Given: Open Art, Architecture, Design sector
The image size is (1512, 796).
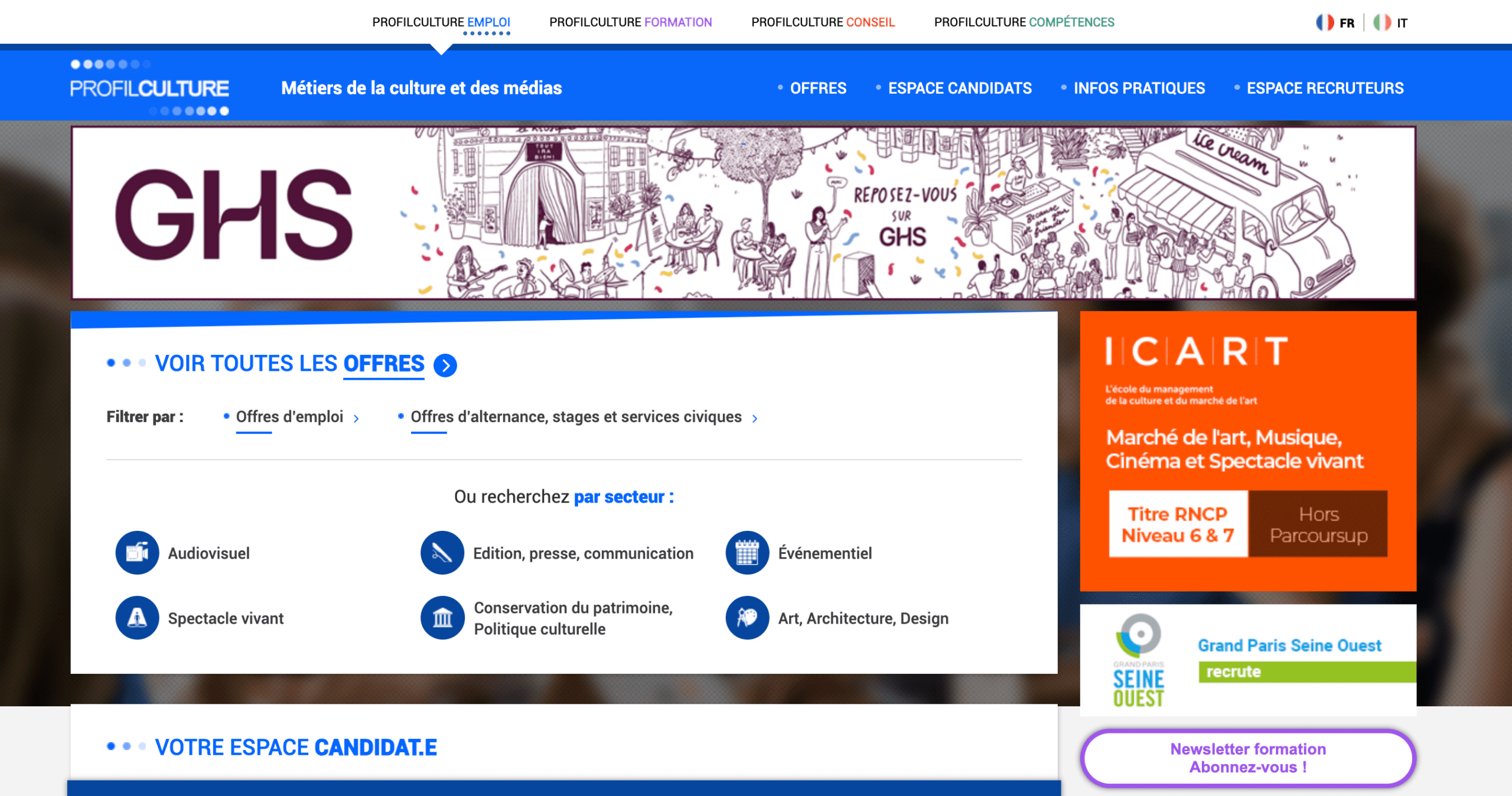Looking at the screenshot, I should coord(863,618).
